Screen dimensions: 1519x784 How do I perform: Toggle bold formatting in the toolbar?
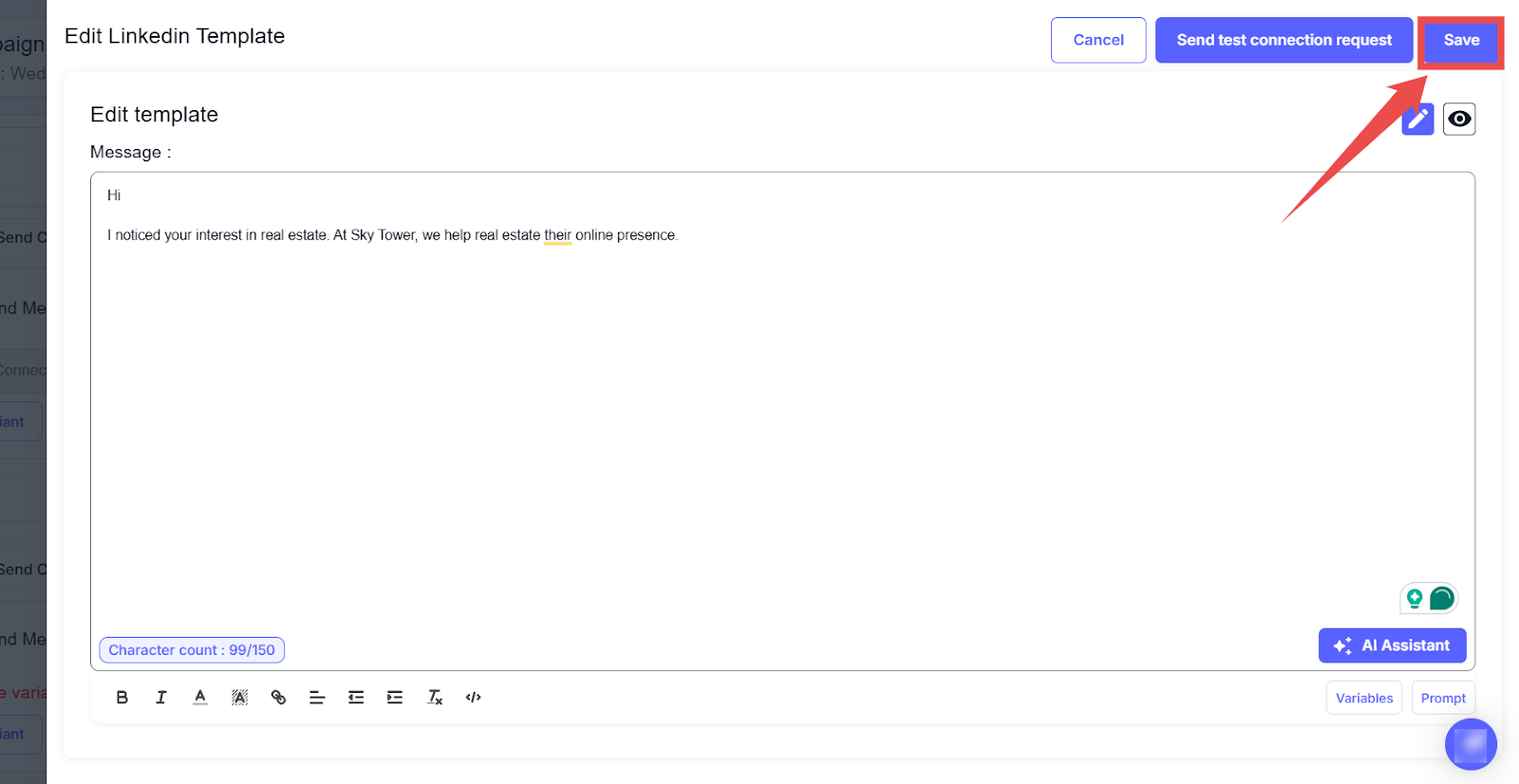pyautogui.click(x=122, y=698)
